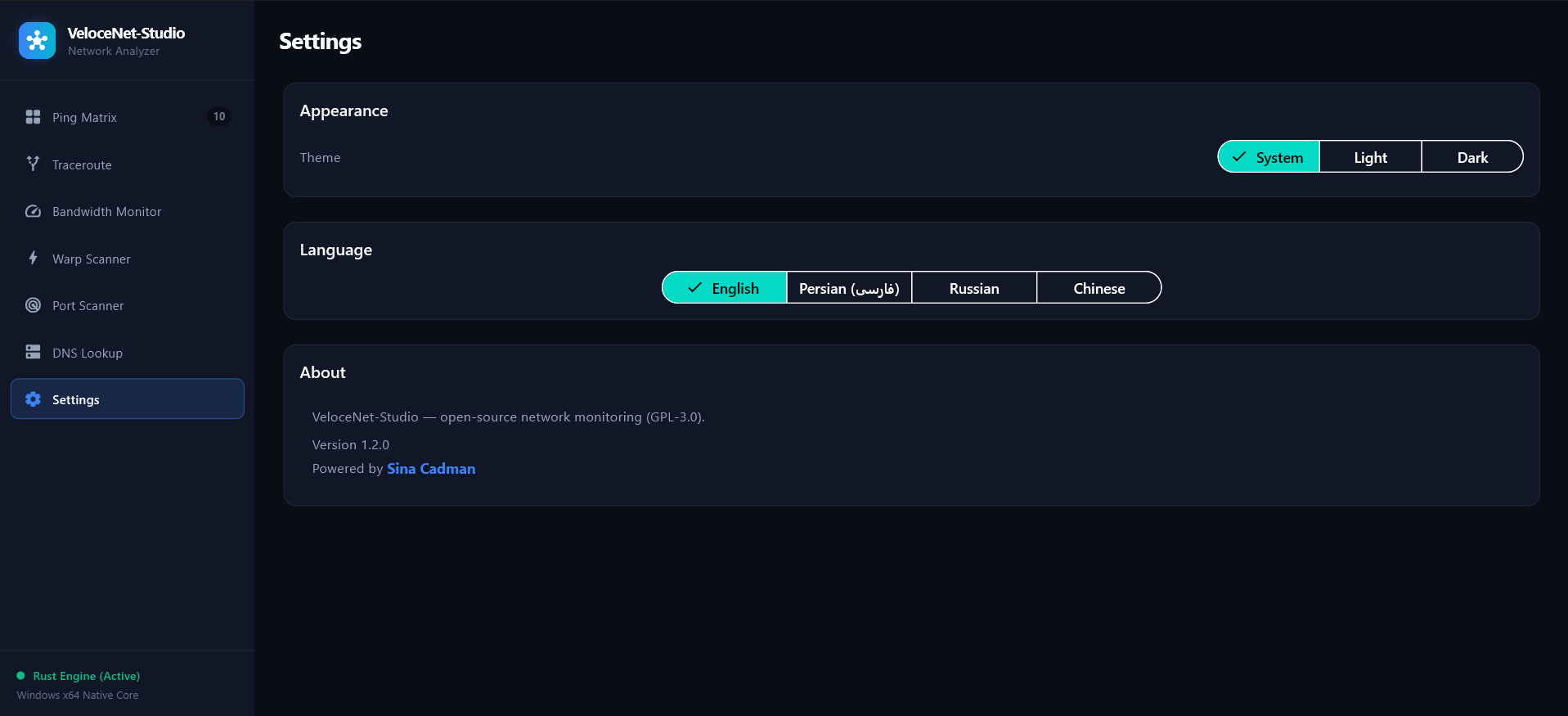1568x716 pixels.
Task: Choose Russian language
Action: [974, 288]
